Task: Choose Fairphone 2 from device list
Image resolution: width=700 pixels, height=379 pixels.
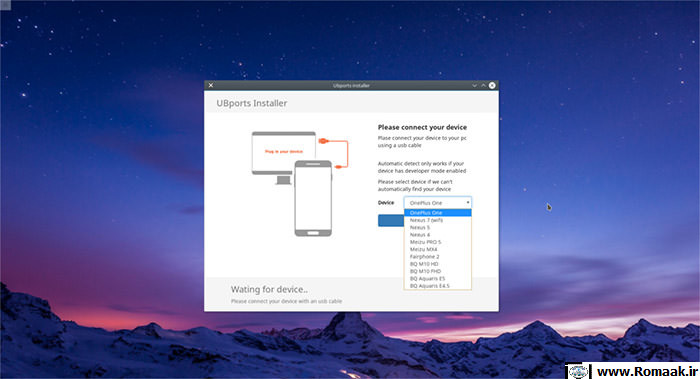Action: click(438, 257)
